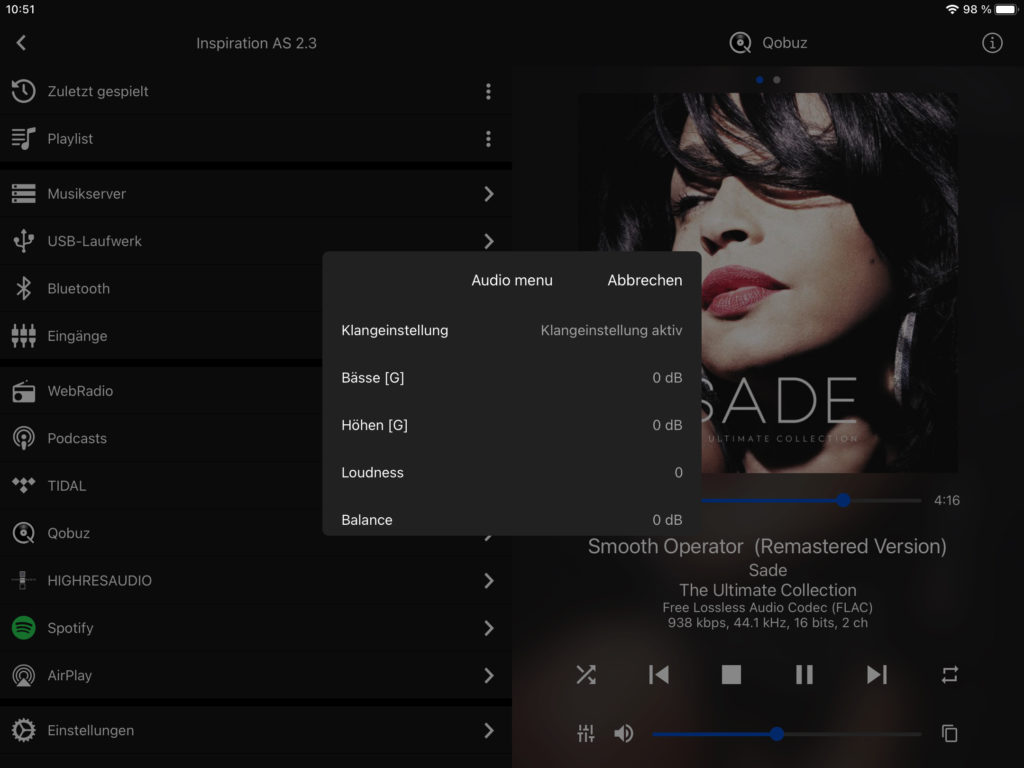Viewport: 1024px width, 768px height.
Task: Click the Qobuz source icon in the header
Action: pos(740,43)
